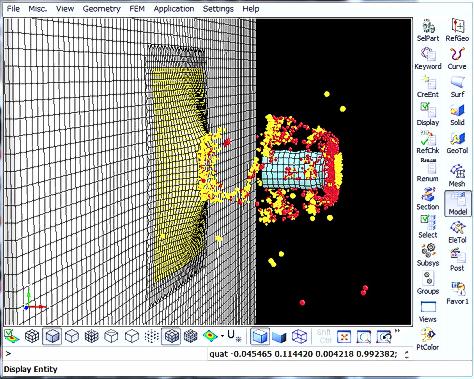The height and width of the screenshot is (379, 474).
Task: Open the Post processing panel
Action: tap(457, 260)
